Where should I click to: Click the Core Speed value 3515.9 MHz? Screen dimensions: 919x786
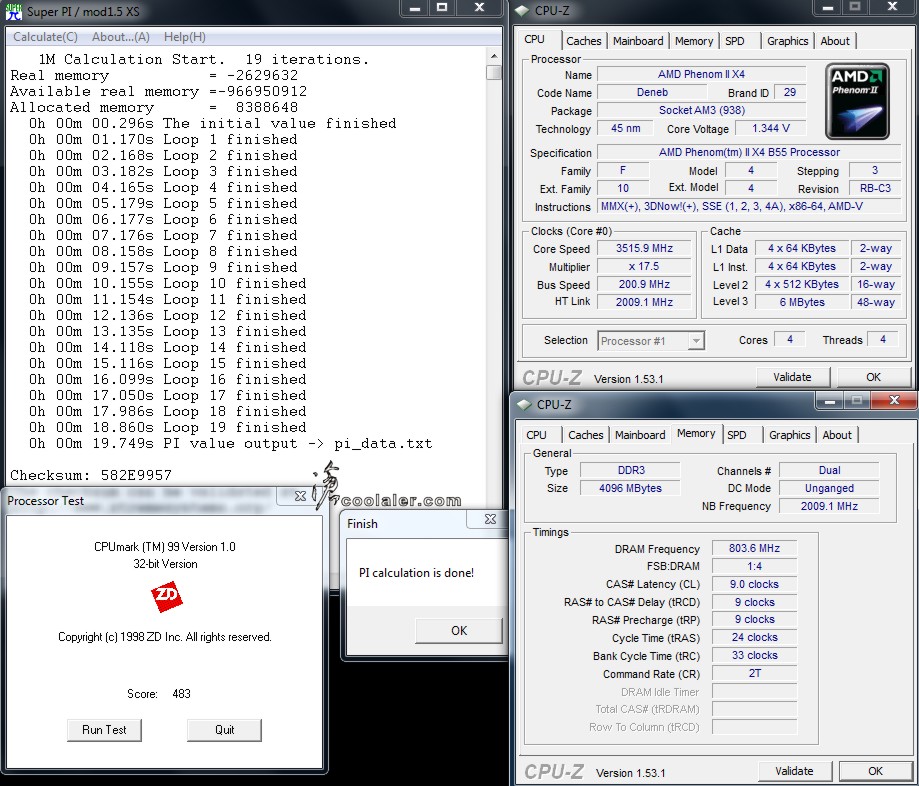click(644, 248)
